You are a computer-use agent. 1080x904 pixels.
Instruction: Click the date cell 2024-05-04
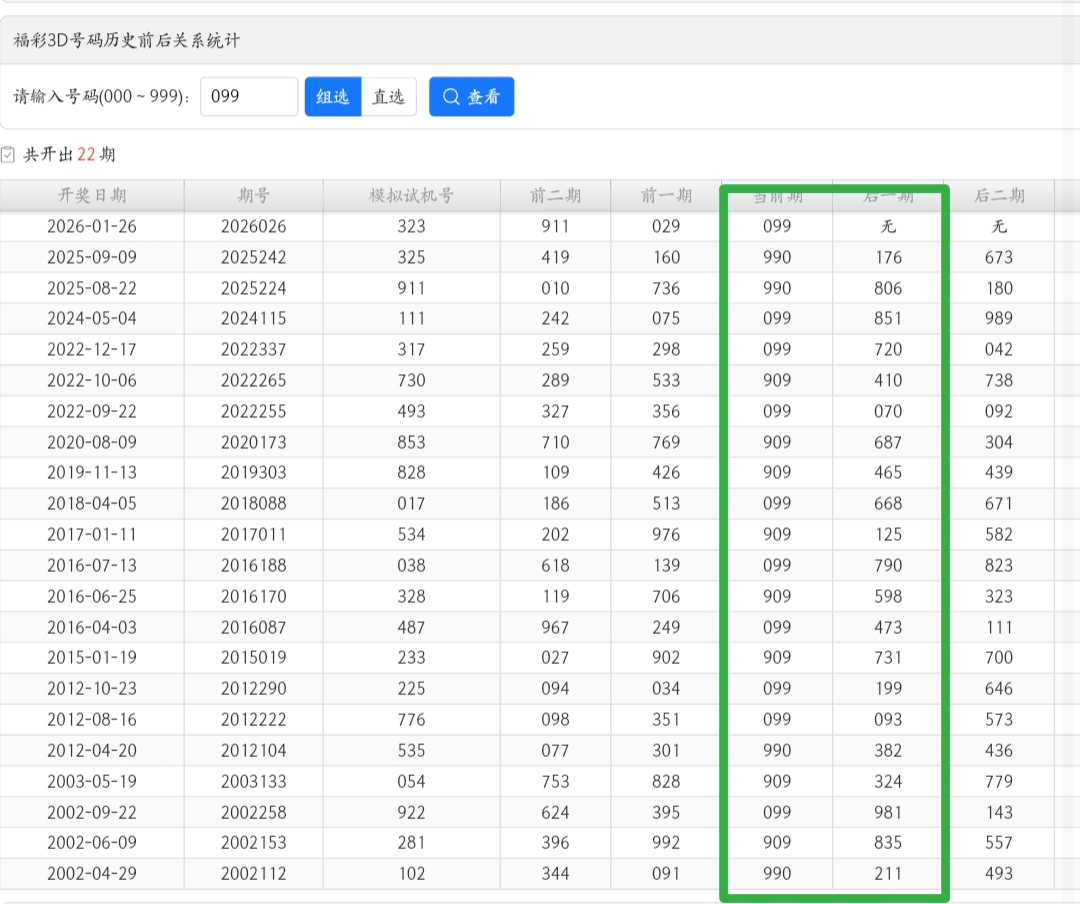[x=92, y=319]
